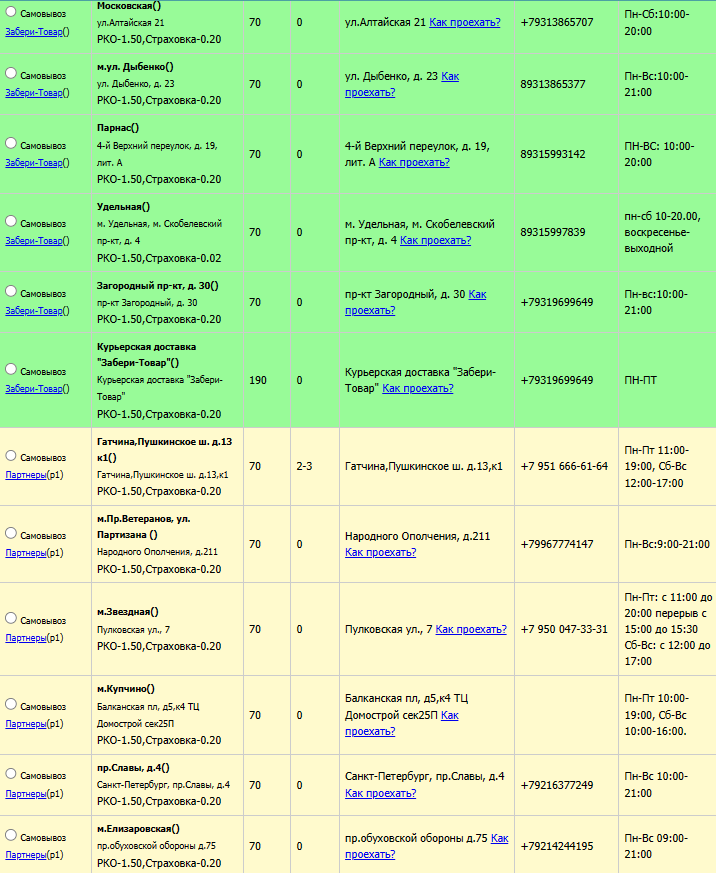Open Забери-Товар link in Московская row

[34, 32]
